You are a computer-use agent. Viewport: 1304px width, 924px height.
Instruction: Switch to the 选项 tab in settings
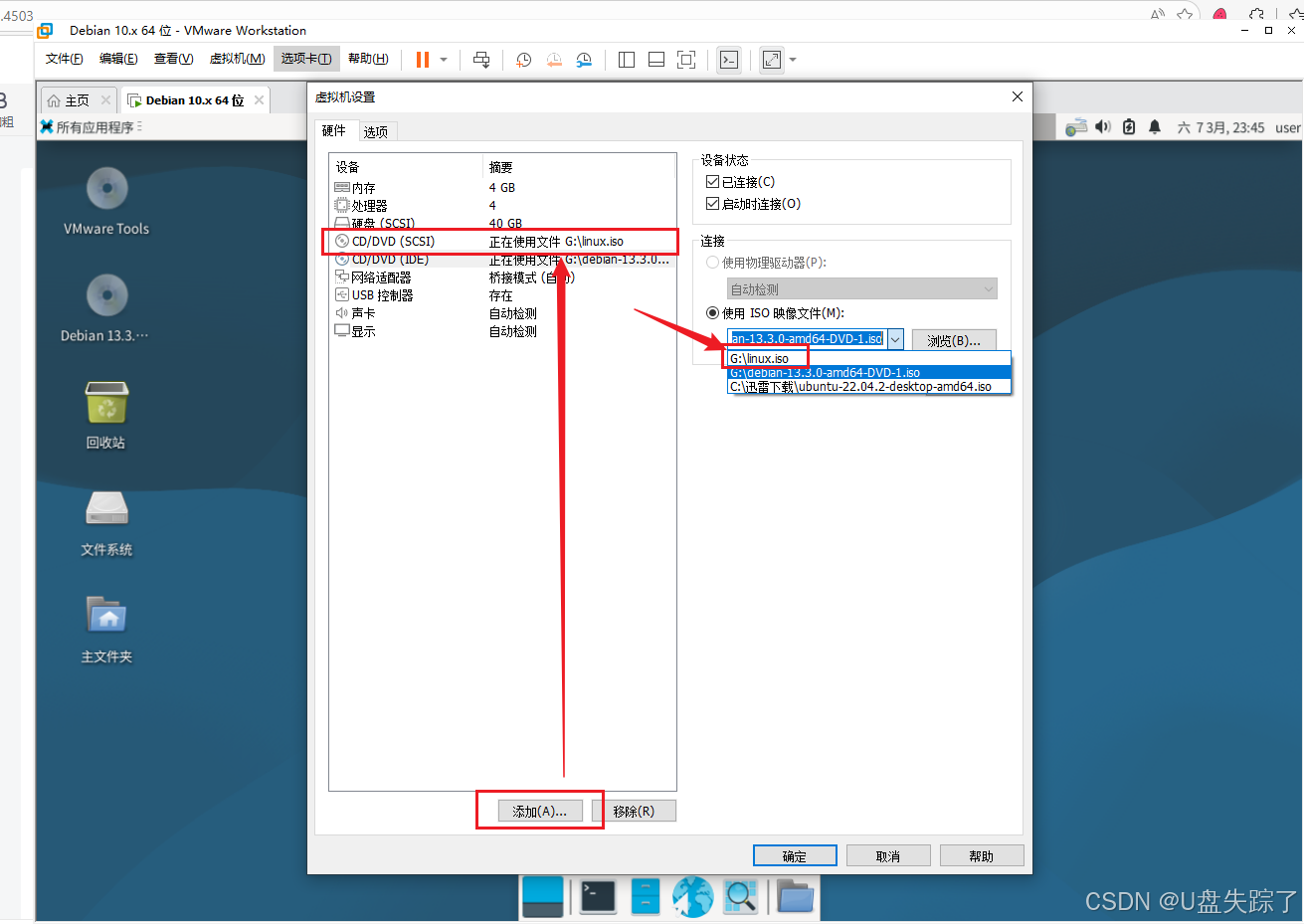pyautogui.click(x=376, y=131)
